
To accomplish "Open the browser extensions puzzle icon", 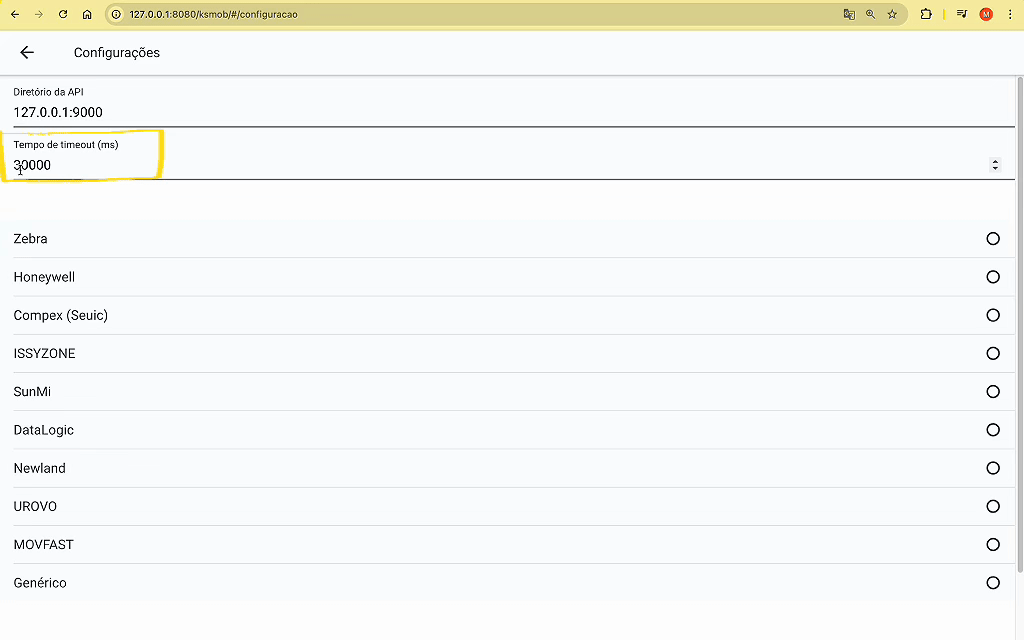I will pyautogui.click(x=926, y=15).
